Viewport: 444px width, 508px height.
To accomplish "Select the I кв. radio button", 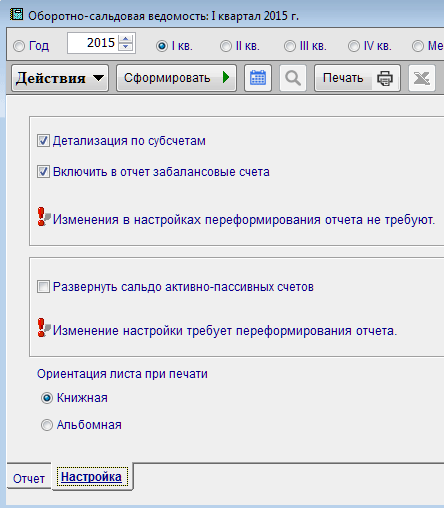I will [x=162, y=46].
